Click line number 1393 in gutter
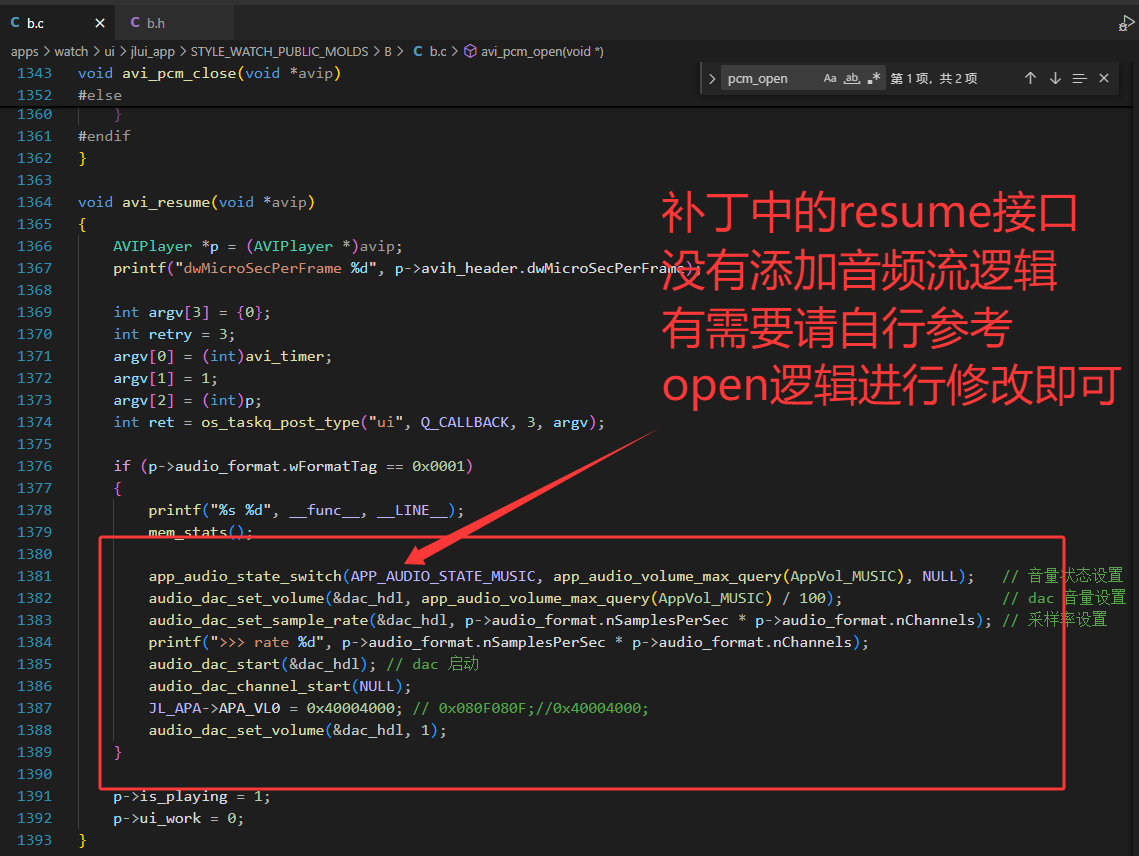Image resolution: width=1139 pixels, height=856 pixels. tap(34, 840)
